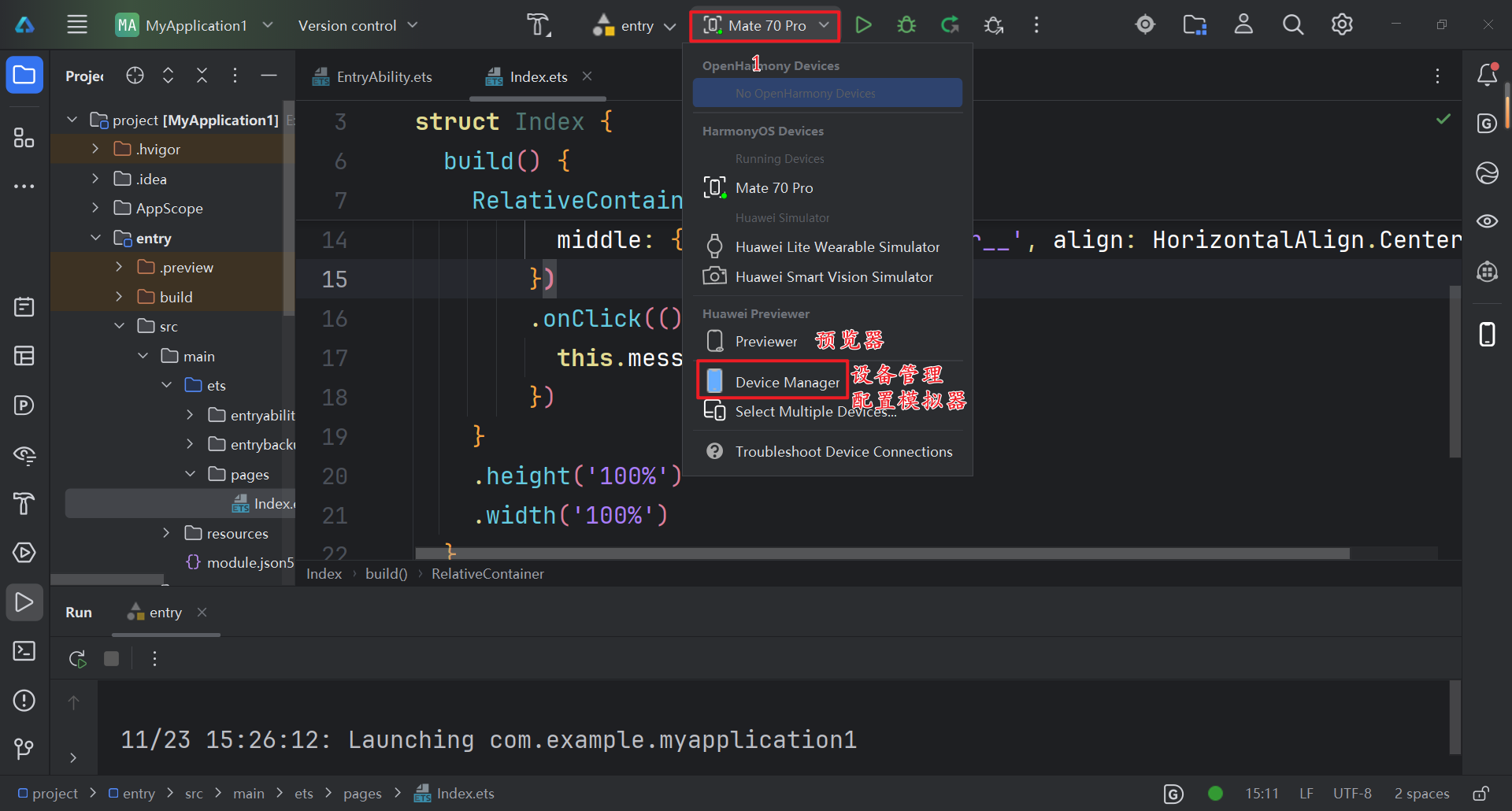Open search everywhere magnifier
Image resolution: width=1512 pixels, height=811 pixels.
coord(1293,25)
